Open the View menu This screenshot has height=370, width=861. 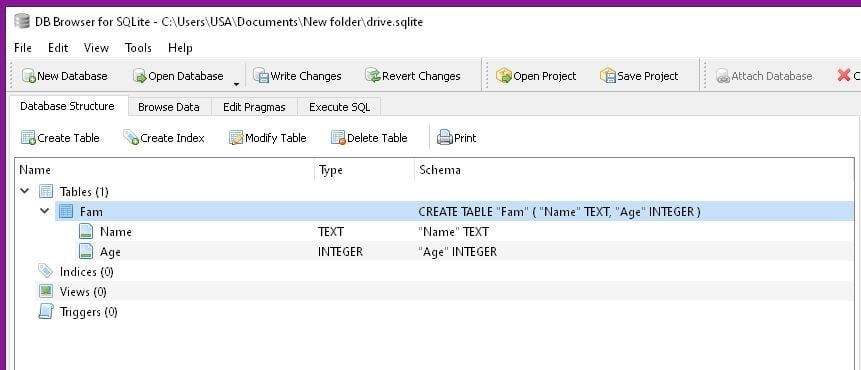(x=97, y=48)
